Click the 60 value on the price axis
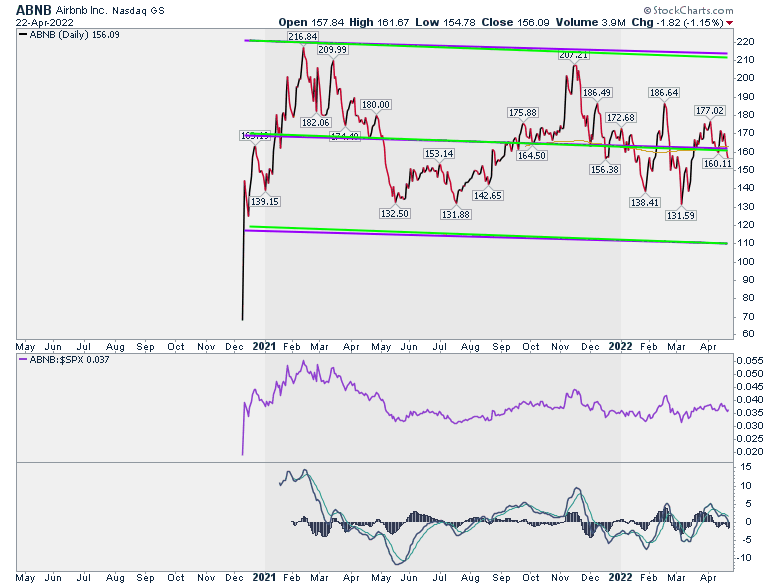This screenshot has width=780, height=586. 748,334
